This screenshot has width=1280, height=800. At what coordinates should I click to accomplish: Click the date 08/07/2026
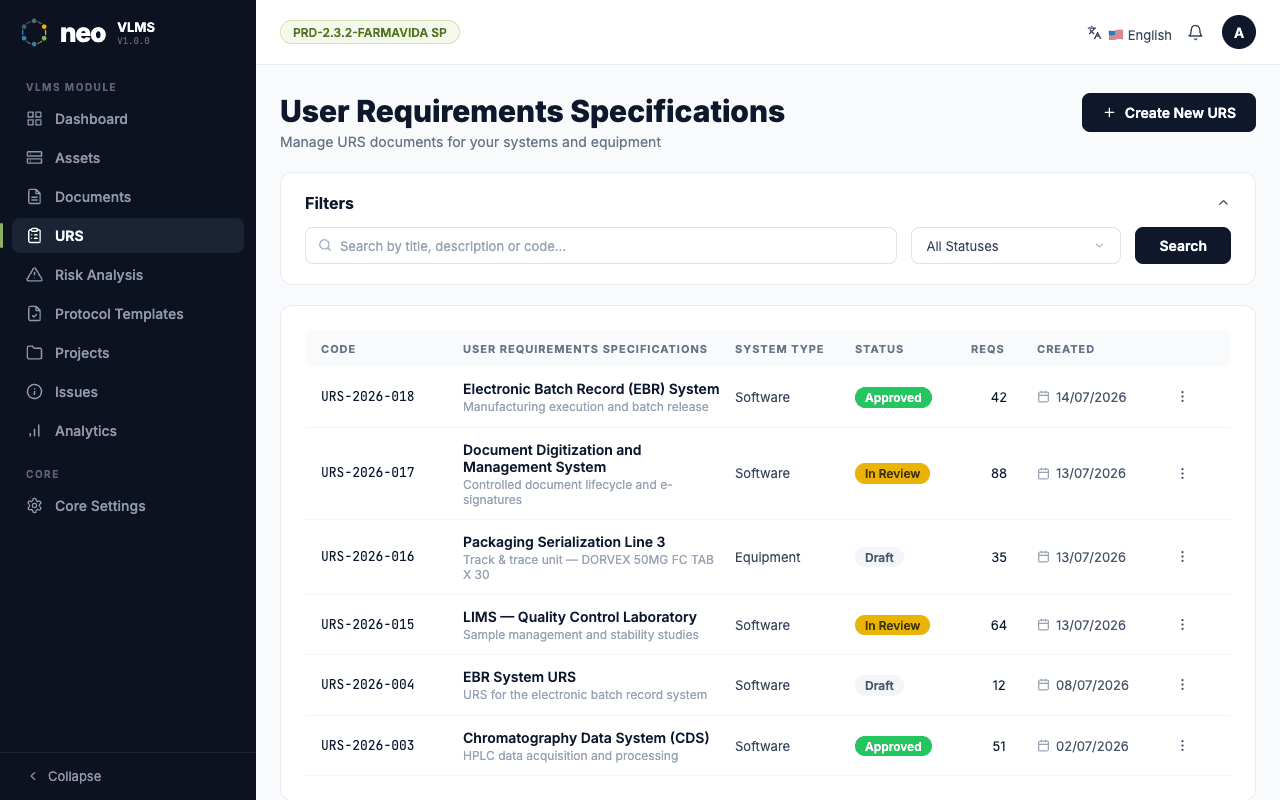point(1092,685)
